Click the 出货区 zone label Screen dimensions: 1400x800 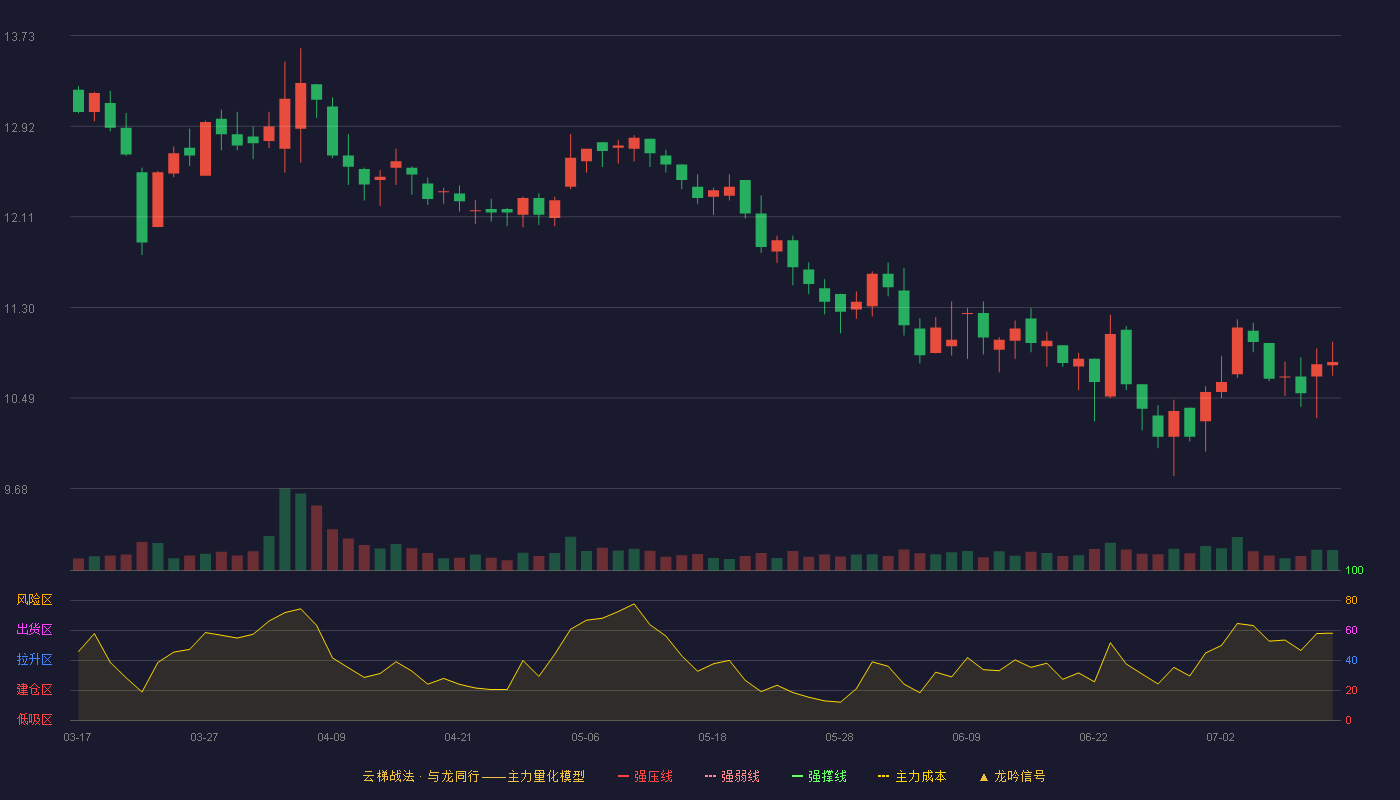[x=34, y=630]
